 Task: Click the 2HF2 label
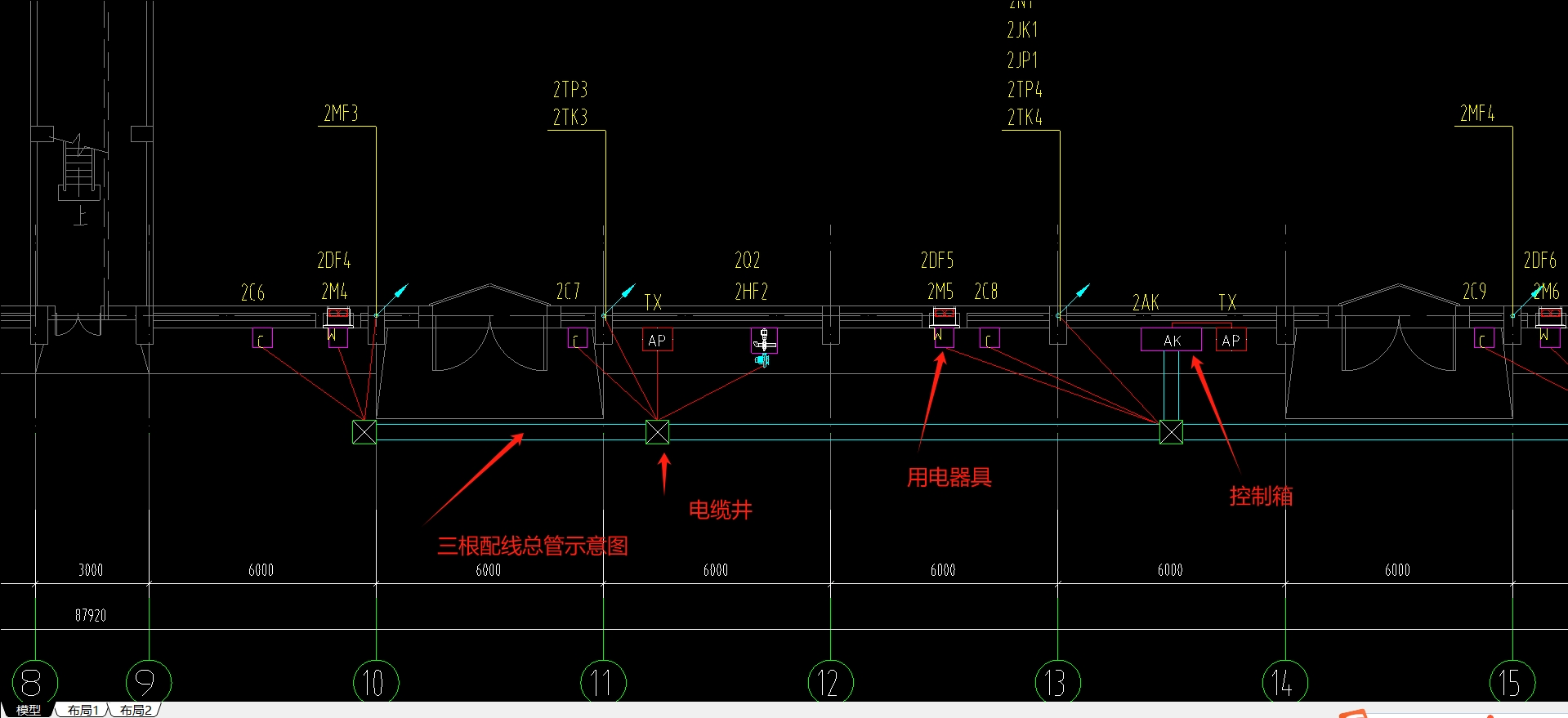(751, 292)
